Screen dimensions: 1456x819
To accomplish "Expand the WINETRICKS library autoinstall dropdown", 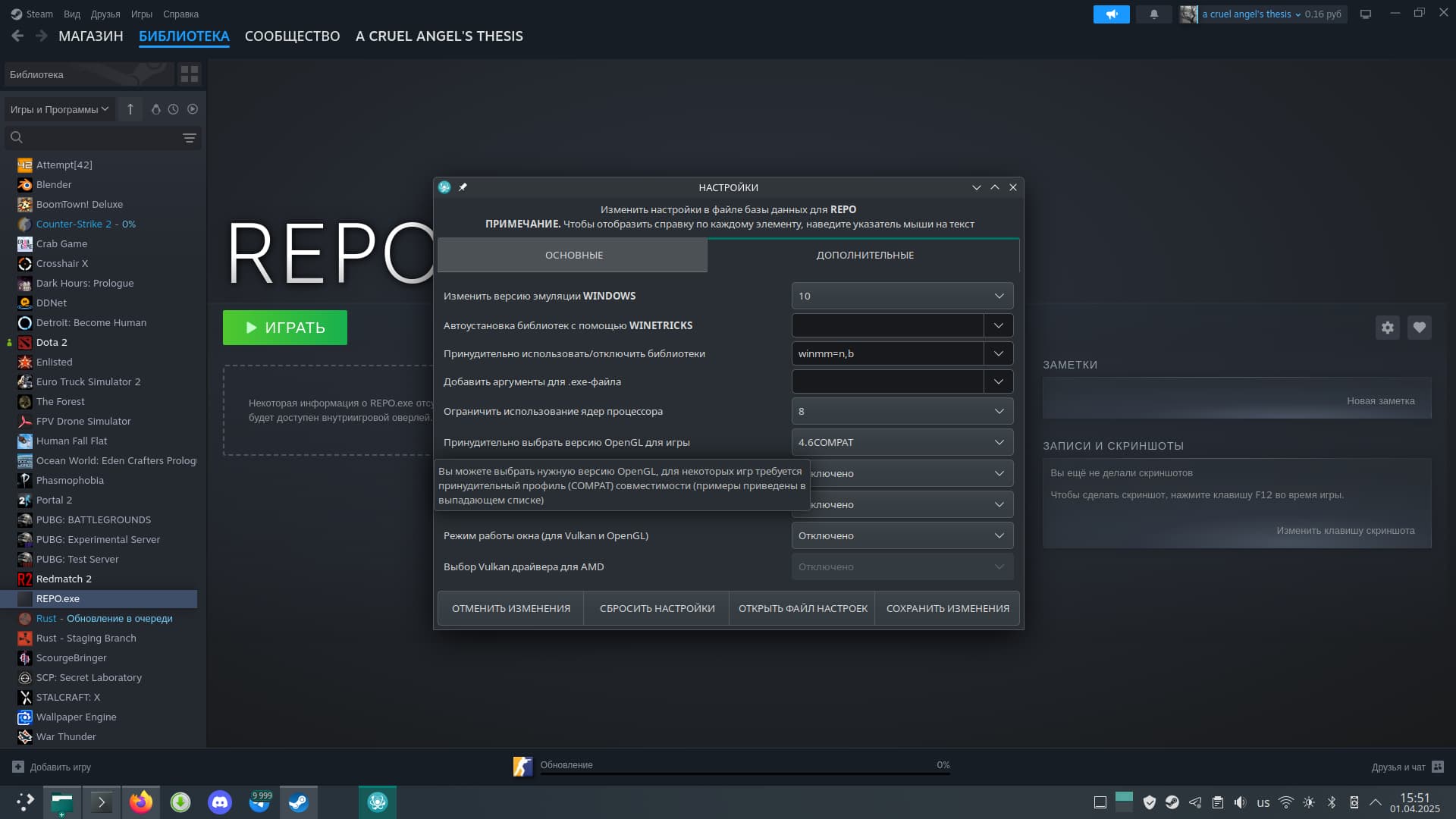I will click(x=998, y=325).
